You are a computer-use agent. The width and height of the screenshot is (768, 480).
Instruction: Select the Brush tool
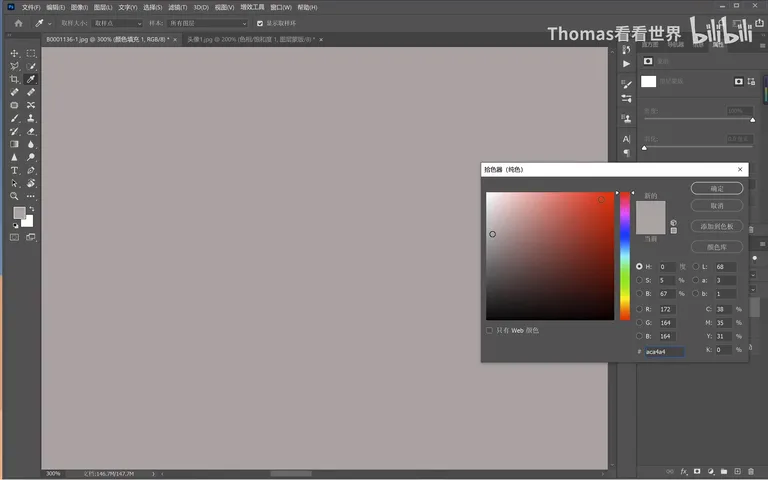click(x=14, y=118)
